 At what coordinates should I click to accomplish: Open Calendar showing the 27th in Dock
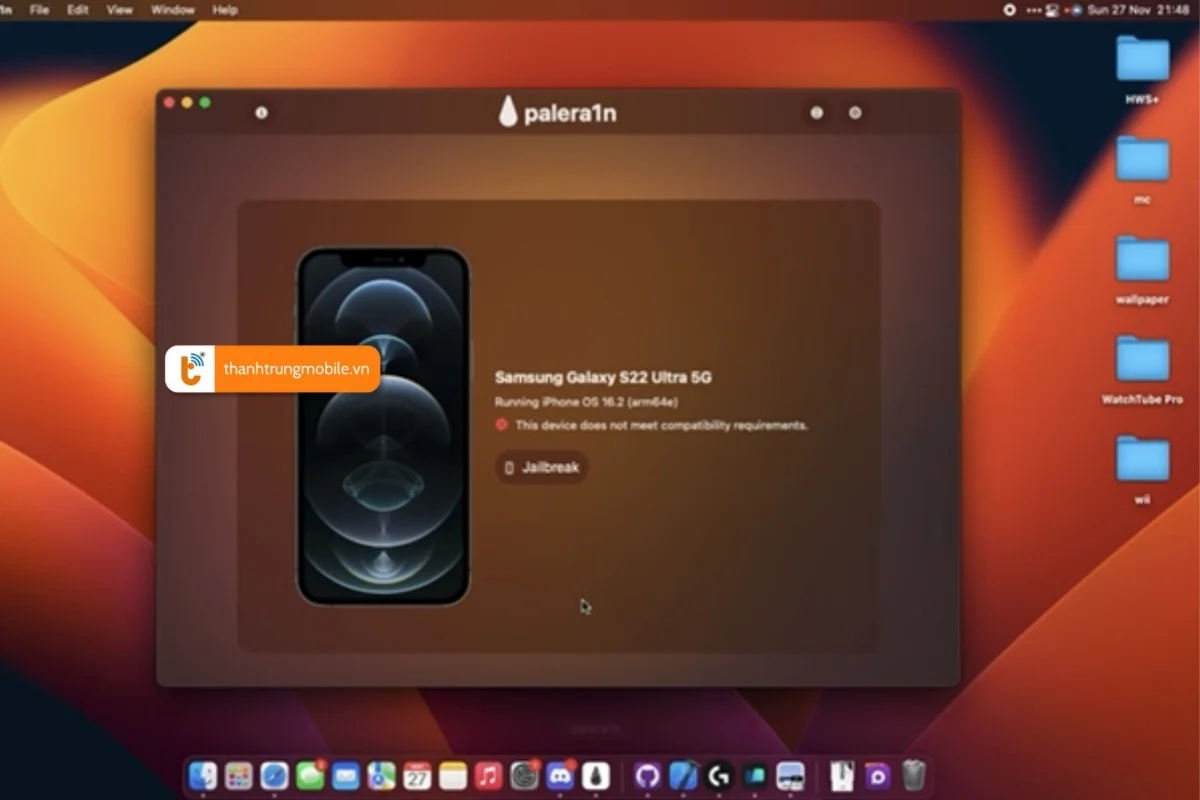tap(416, 775)
